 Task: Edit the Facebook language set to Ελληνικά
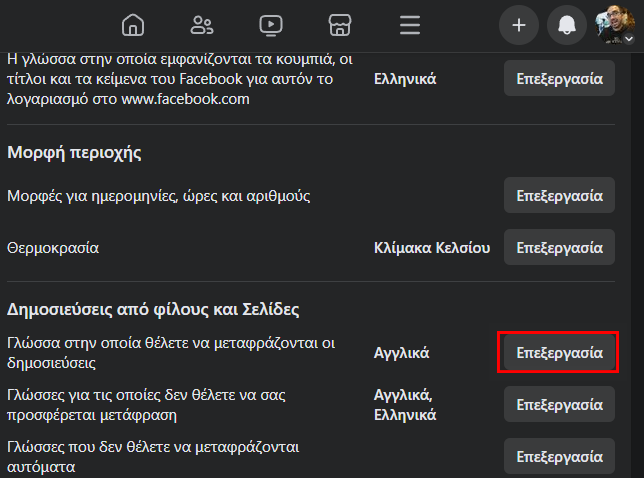(x=559, y=78)
